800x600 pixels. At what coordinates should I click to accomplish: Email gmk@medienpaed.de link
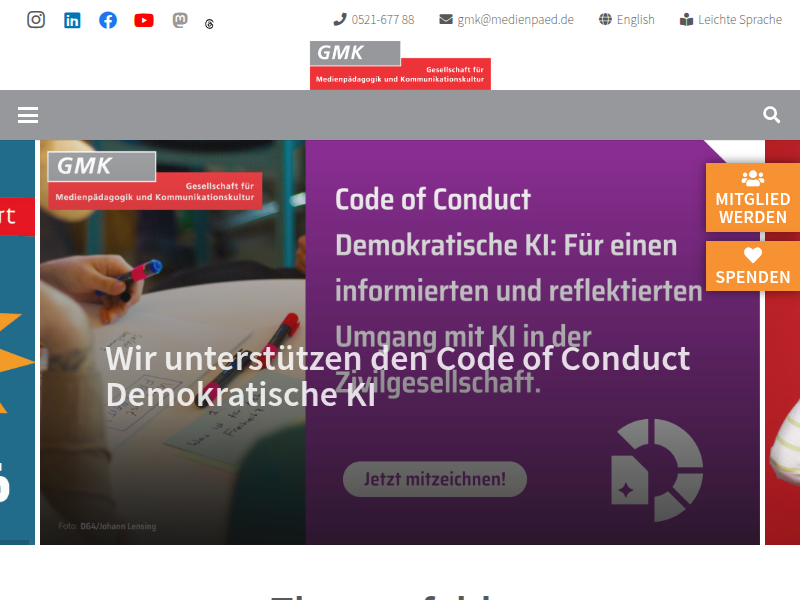pyautogui.click(x=507, y=20)
